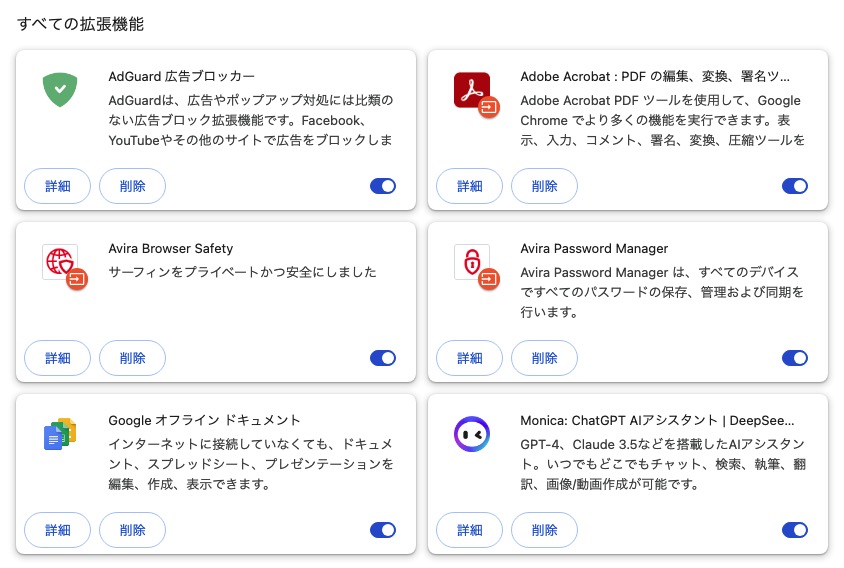The image size is (844, 568).
Task: Disable the Monica extension toggle
Action: pos(795,530)
